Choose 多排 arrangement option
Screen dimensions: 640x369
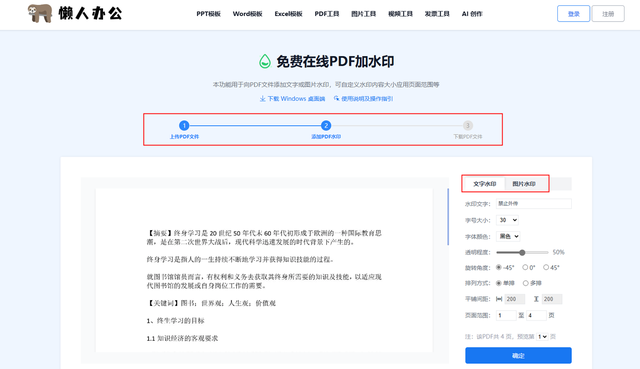coord(525,283)
